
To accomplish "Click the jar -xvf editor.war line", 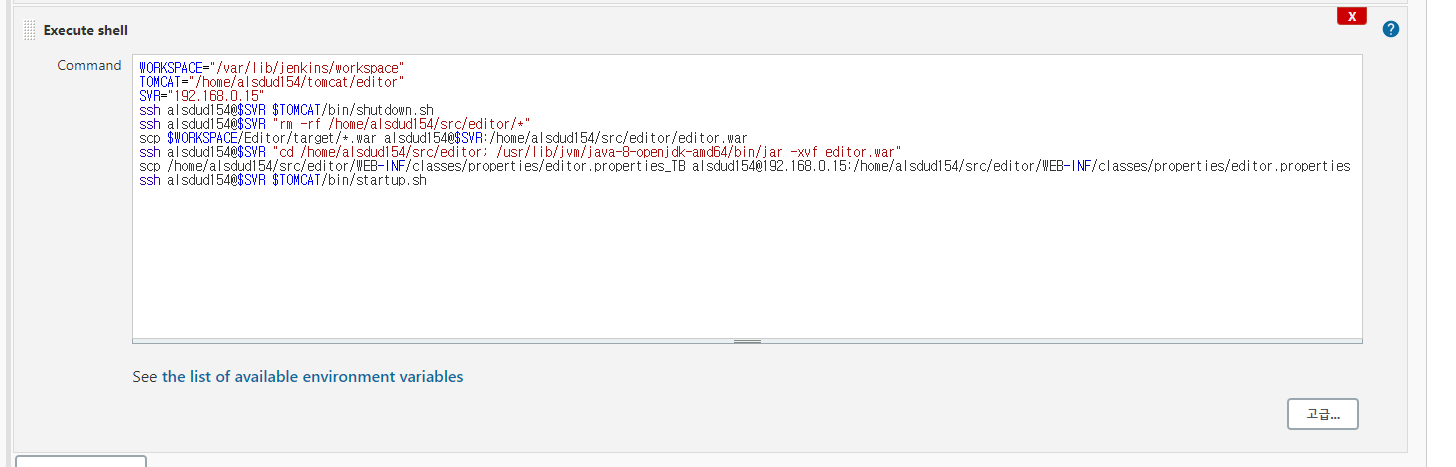I will [520, 152].
